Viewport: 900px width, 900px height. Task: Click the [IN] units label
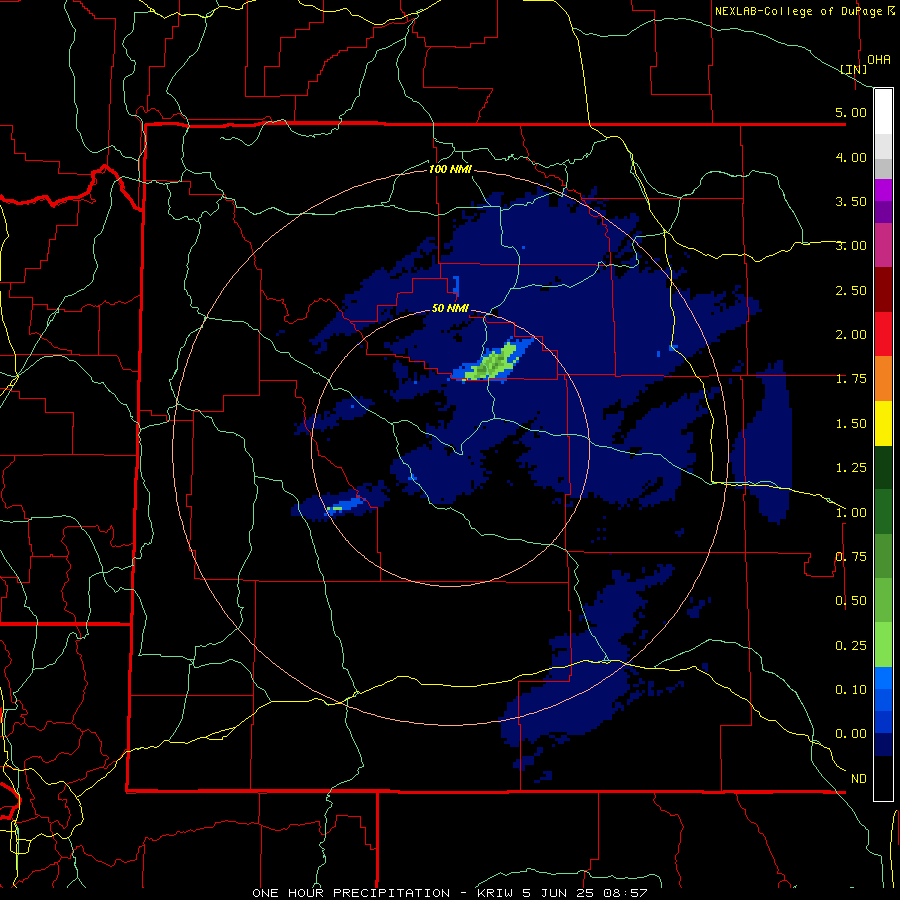853,69
